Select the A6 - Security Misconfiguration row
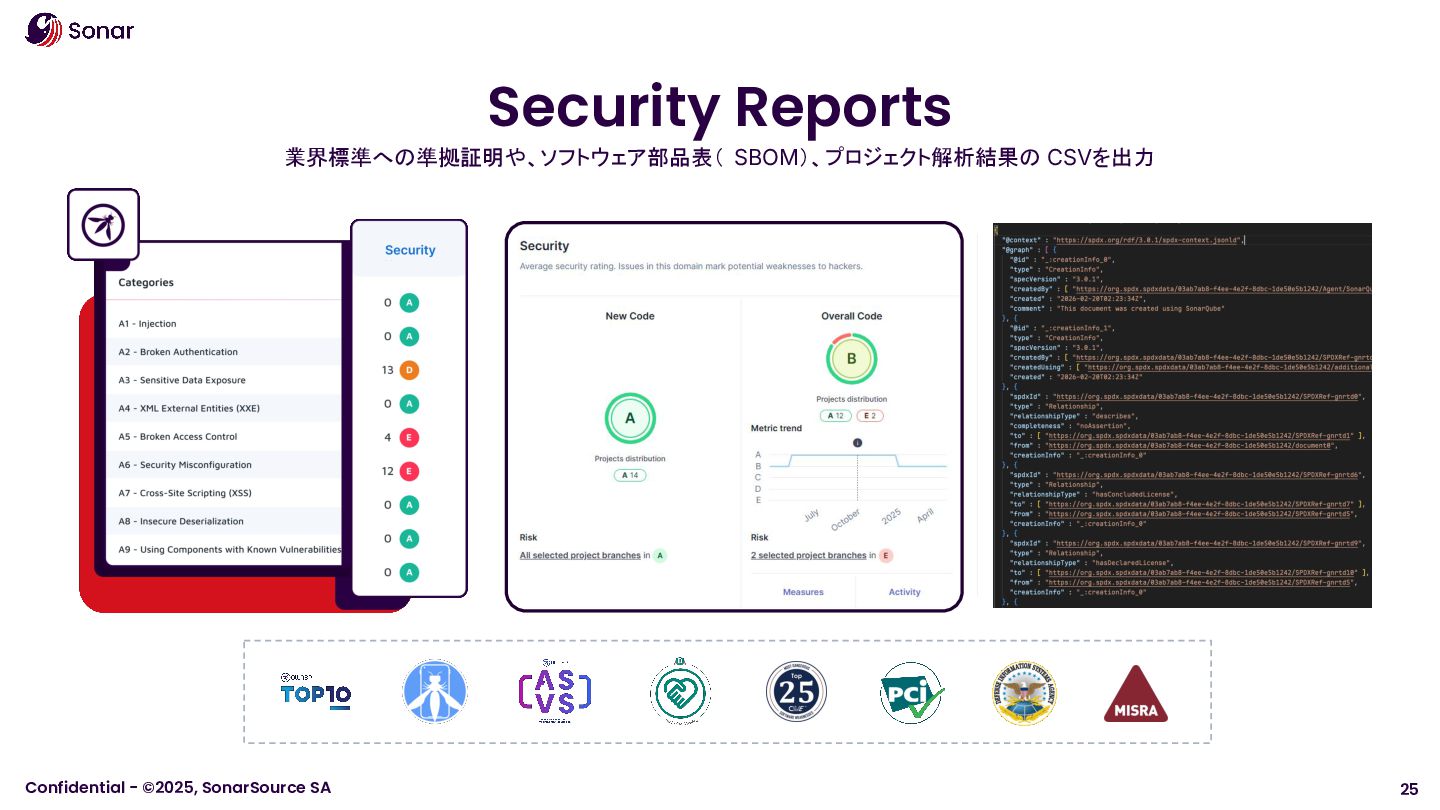This screenshot has height=810, width=1440. 224,465
